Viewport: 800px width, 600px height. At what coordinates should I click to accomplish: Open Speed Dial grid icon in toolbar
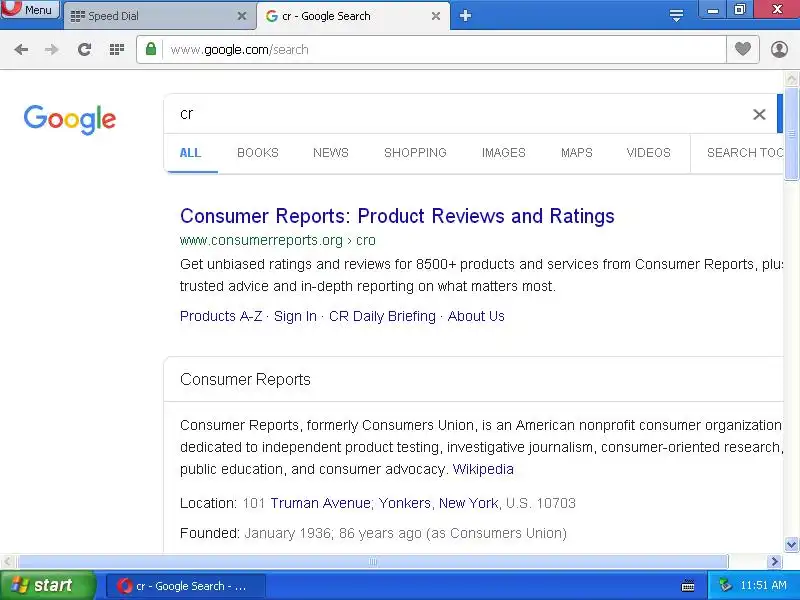117,49
